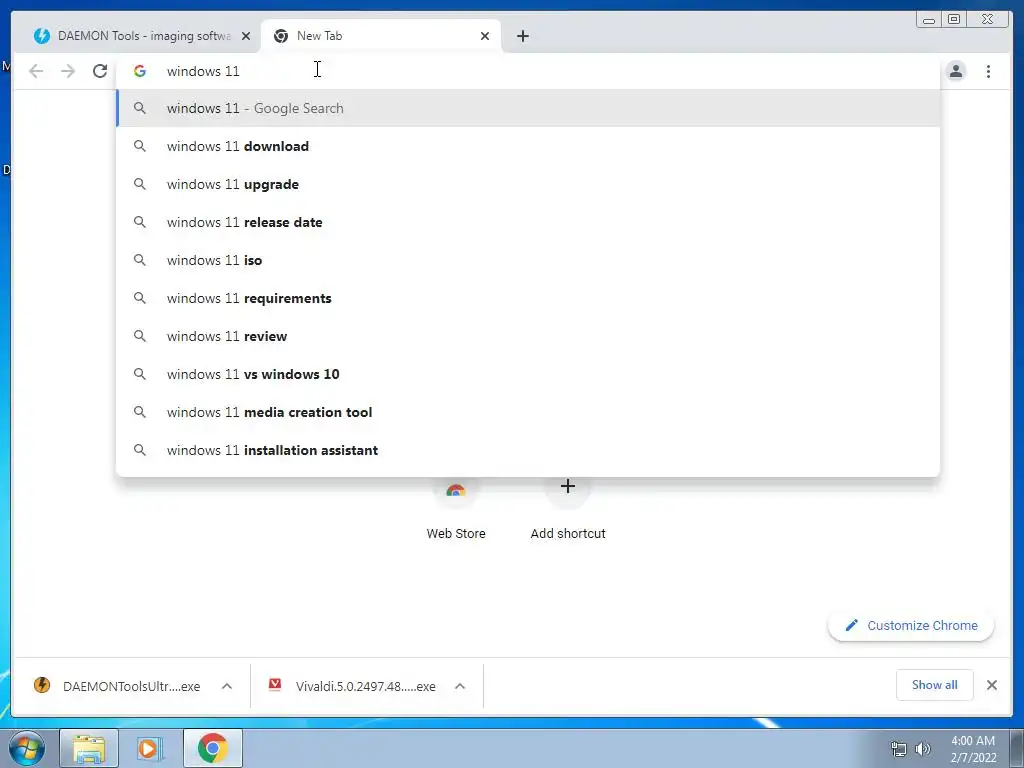Open the Chrome three-dot menu
Screen dimensions: 1024x768
click(988, 71)
